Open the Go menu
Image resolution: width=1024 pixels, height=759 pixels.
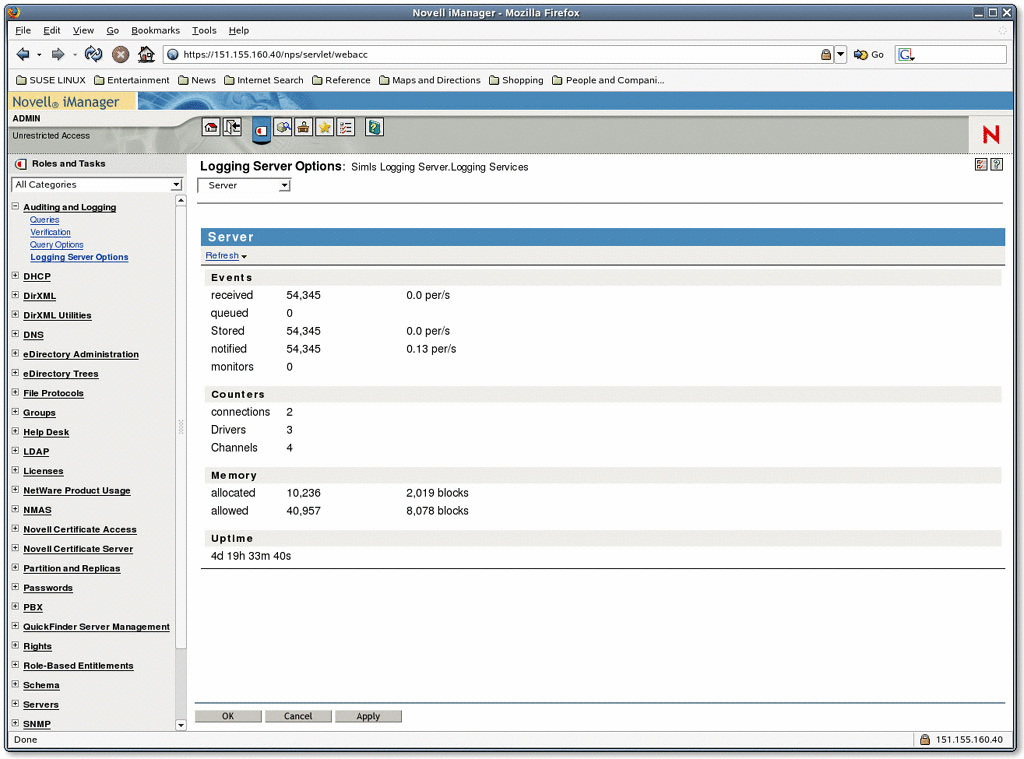coord(112,30)
